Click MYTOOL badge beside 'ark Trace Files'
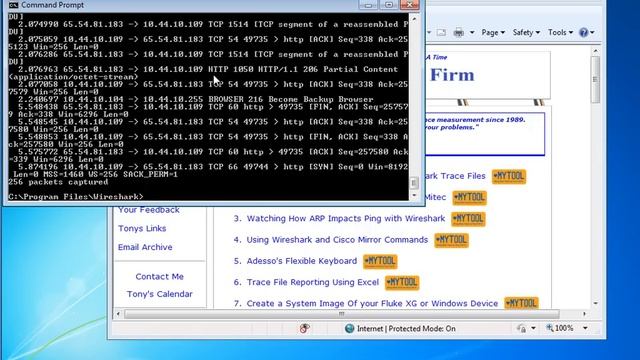This screenshot has height=360, width=640. (509, 176)
